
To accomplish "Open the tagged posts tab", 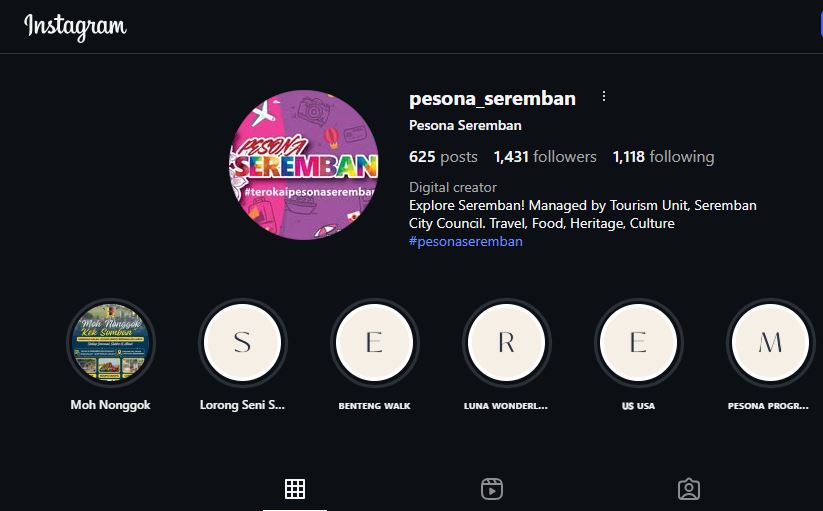I will (689, 489).
